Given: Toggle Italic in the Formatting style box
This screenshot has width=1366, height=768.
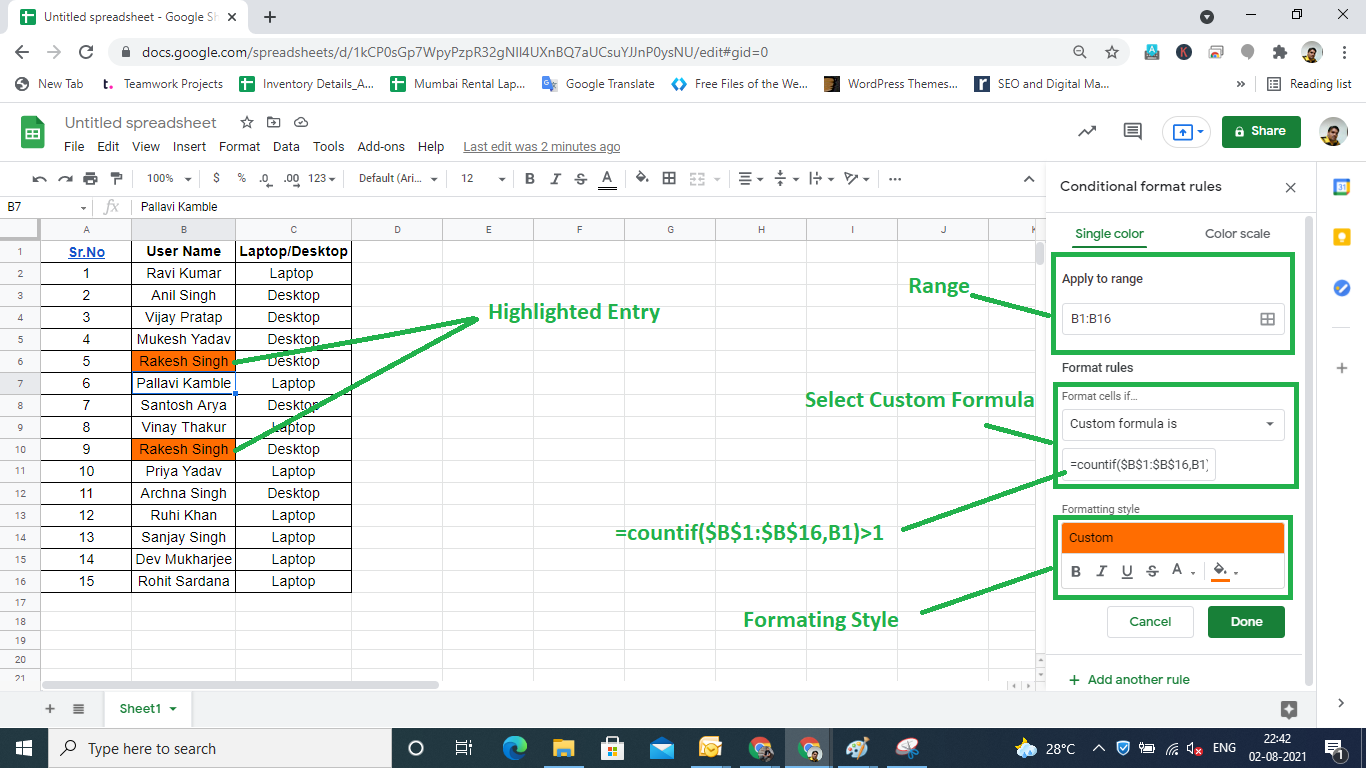Looking at the screenshot, I should (x=1102, y=571).
